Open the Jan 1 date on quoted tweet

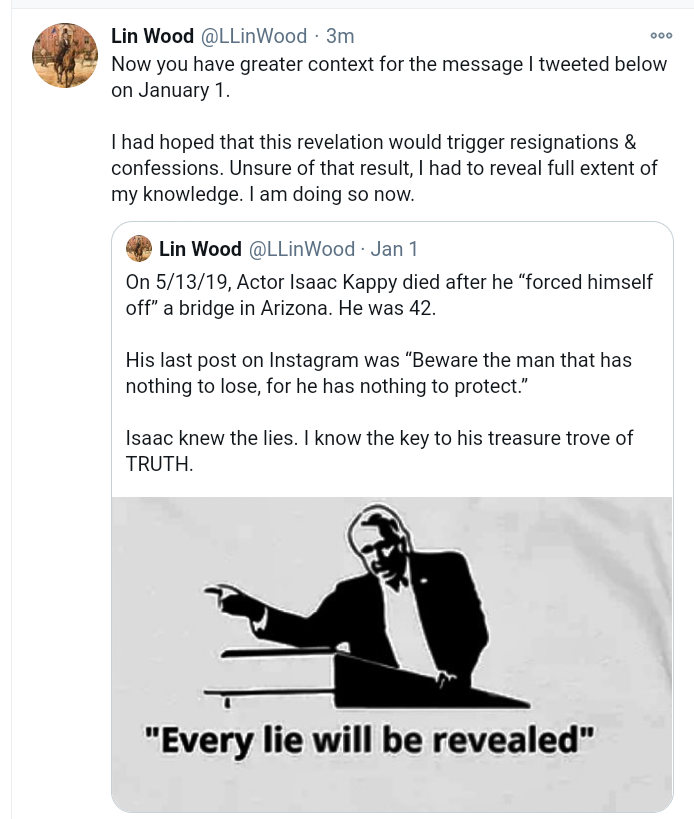[394, 249]
